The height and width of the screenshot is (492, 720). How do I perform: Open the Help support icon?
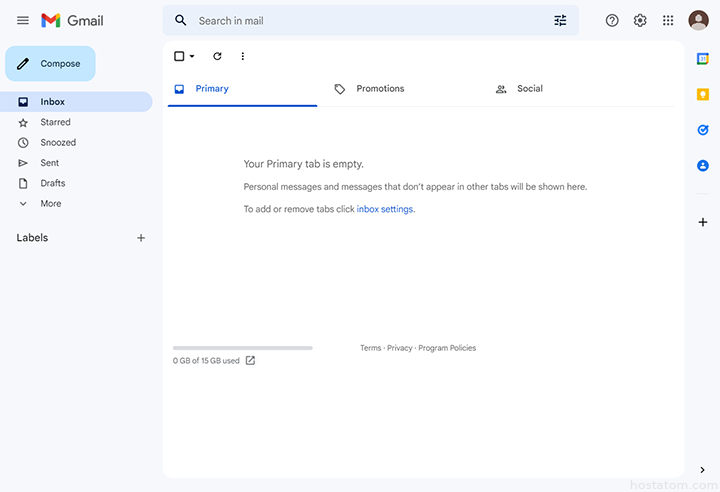pos(612,20)
